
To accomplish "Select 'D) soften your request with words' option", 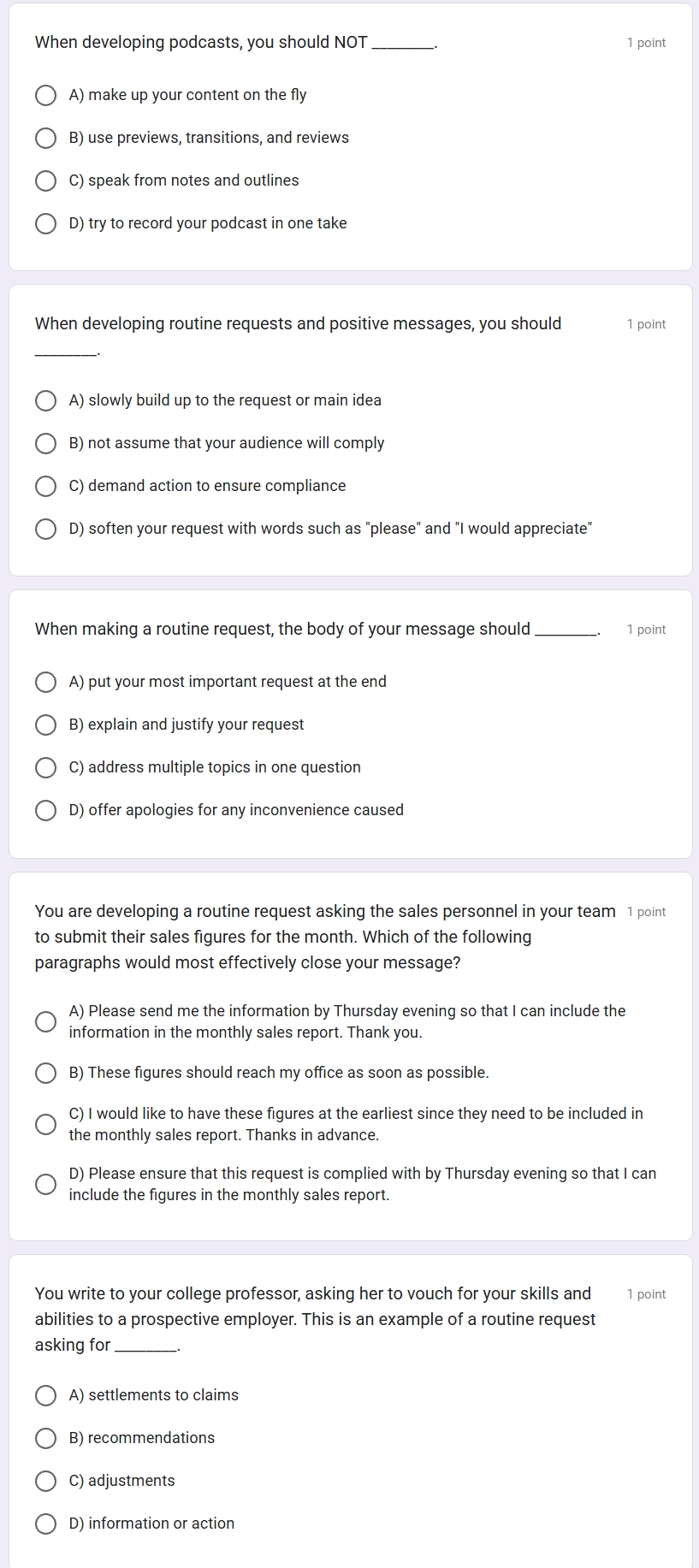I will click(45, 529).
